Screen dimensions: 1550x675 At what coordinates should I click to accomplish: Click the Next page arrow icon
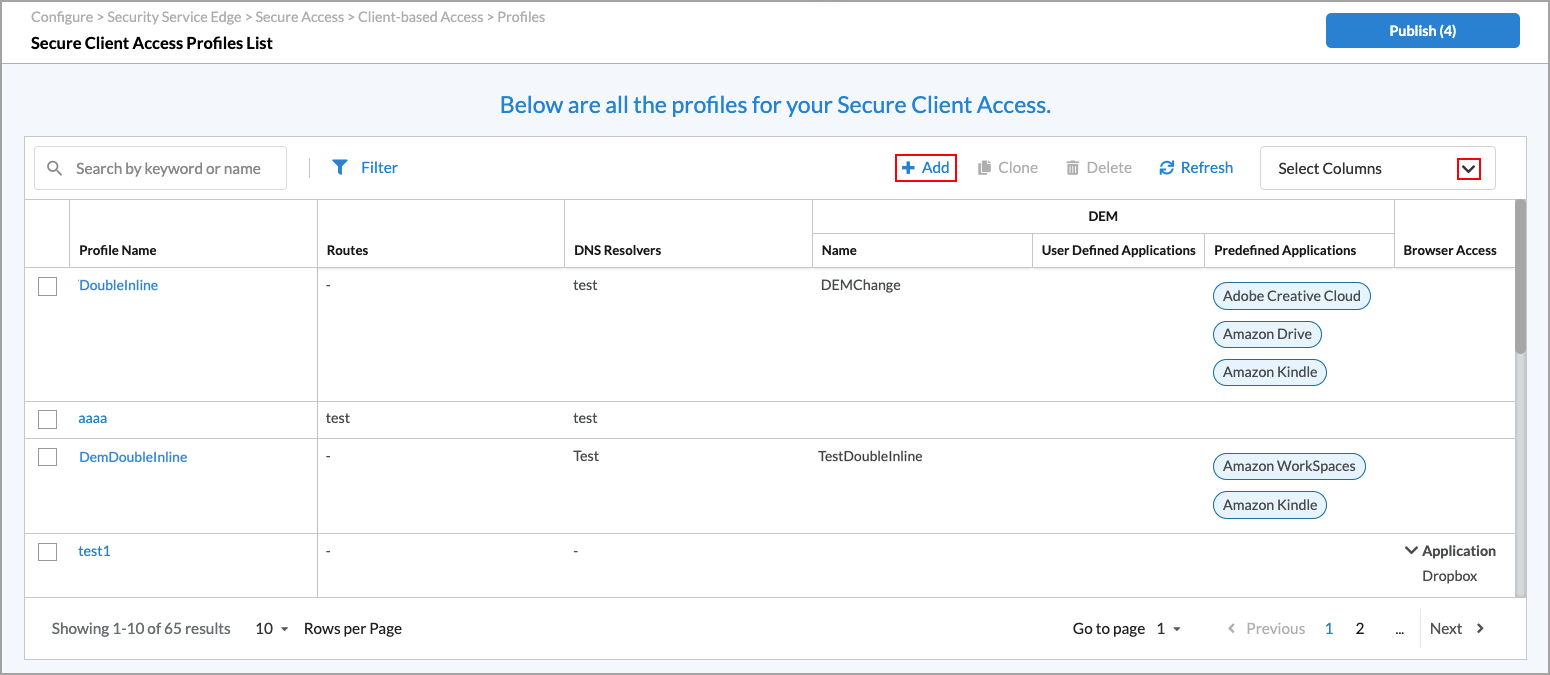point(1481,629)
